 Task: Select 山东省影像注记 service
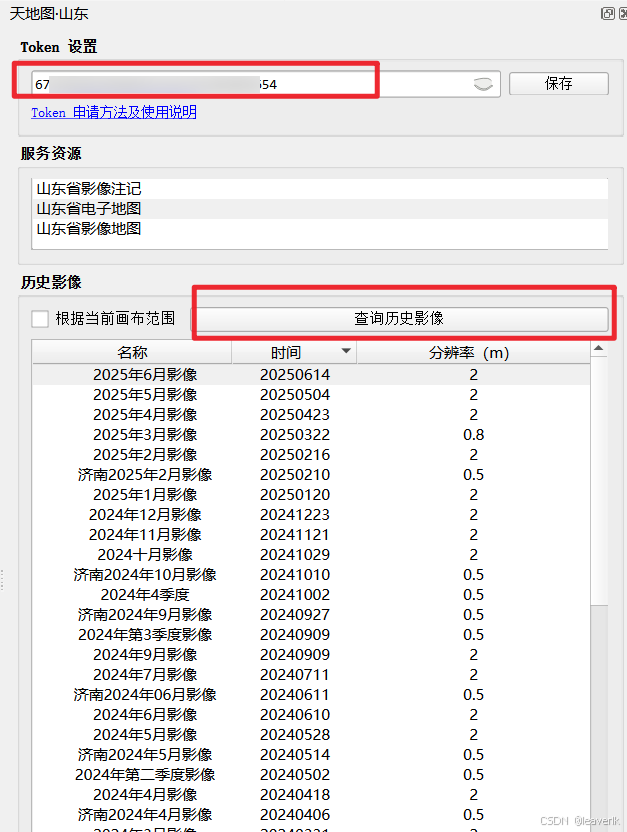click(320, 188)
